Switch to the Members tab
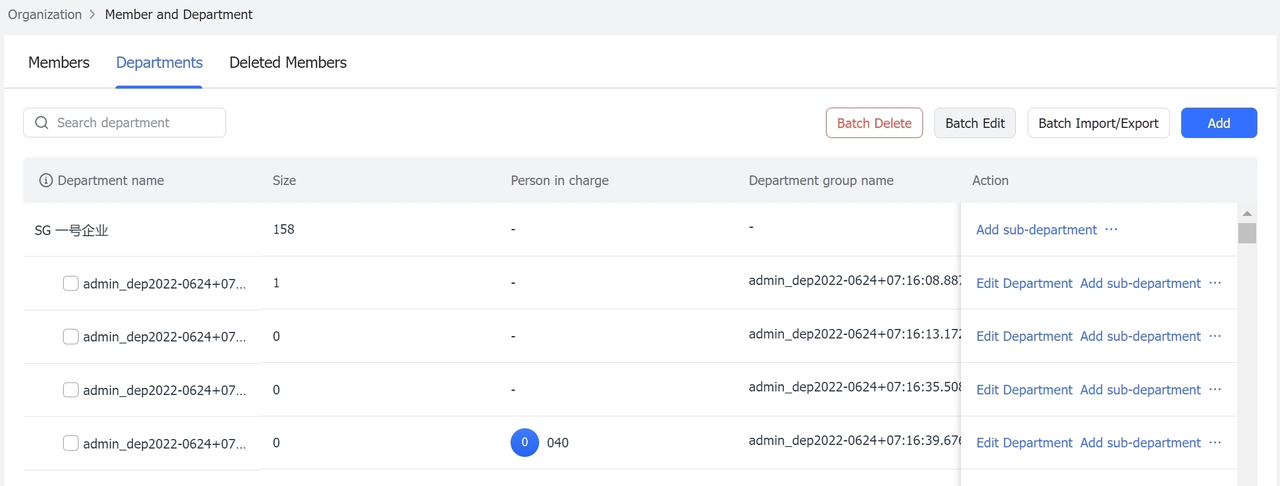The height and width of the screenshot is (486, 1280). click(x=59, y=62)
